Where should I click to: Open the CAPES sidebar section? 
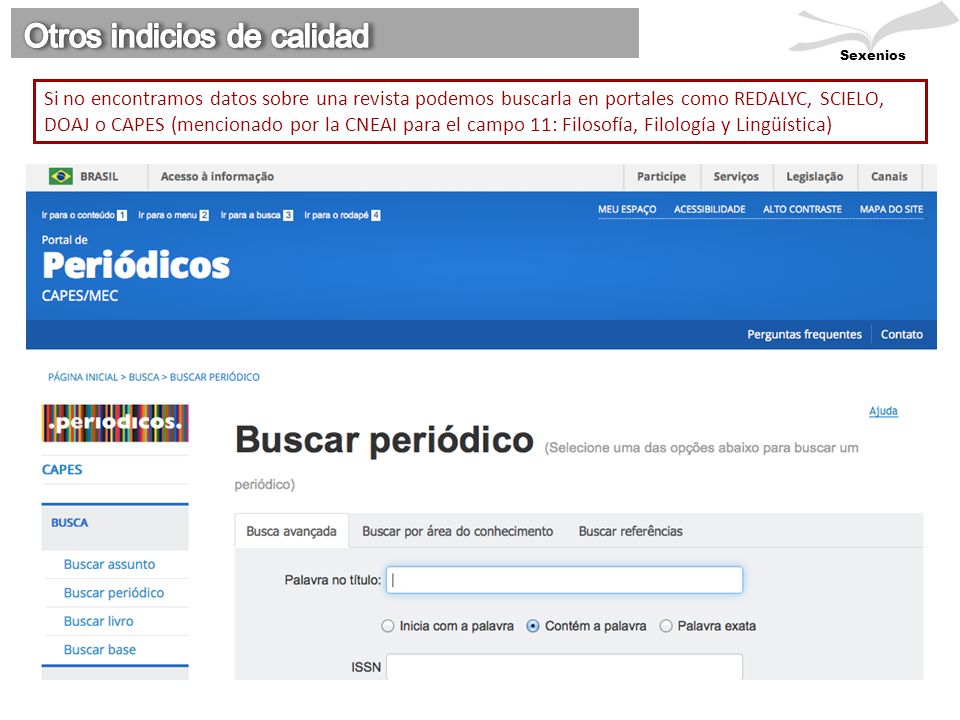[x=62, y=470]
